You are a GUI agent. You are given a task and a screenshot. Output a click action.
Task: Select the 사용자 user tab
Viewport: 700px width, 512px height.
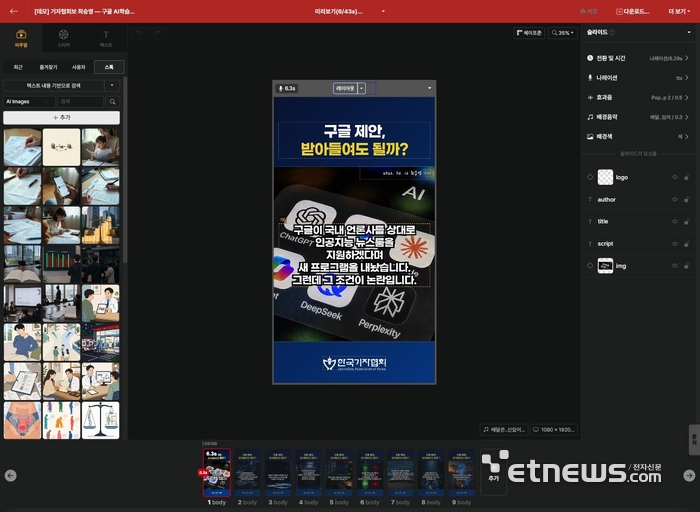(79, 67)
